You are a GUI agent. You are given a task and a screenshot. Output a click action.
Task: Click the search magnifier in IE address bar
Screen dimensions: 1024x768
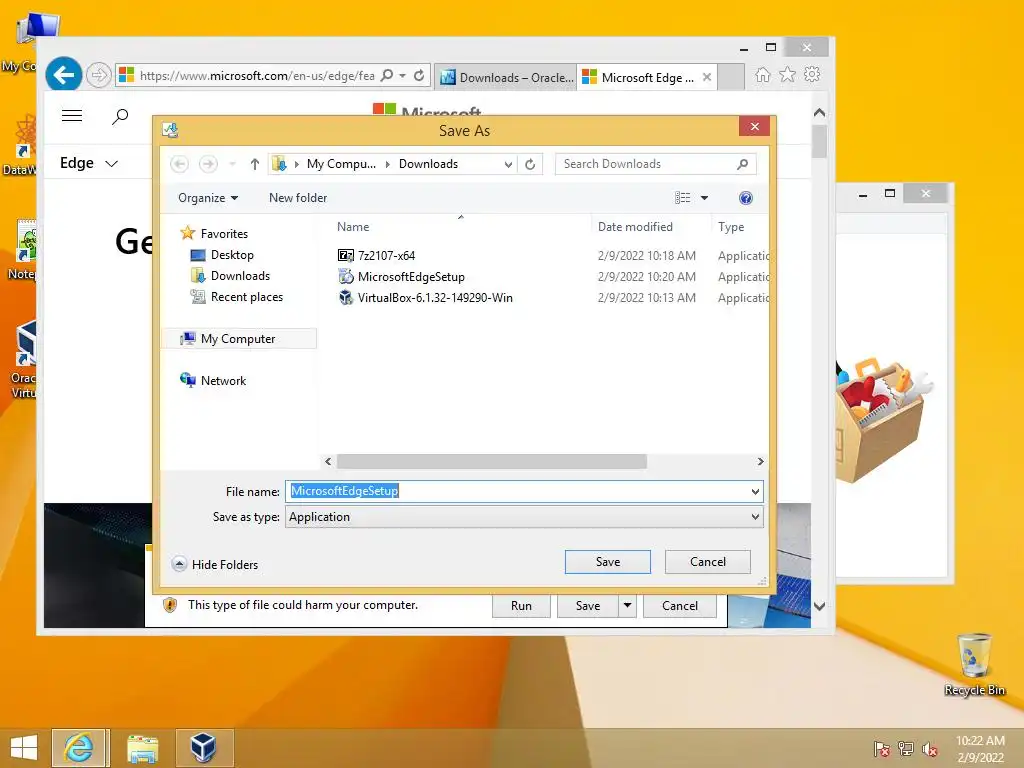tap(387, 75)
